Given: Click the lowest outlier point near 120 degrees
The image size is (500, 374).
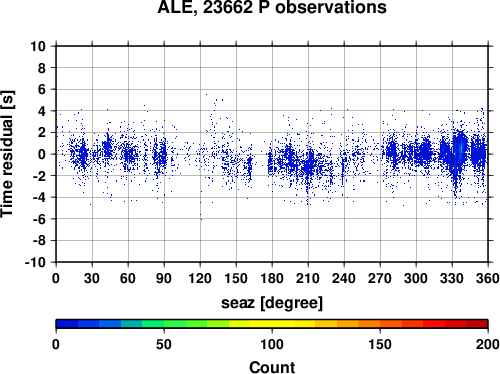Looking at the screenshot, I should [x=201, y=219].
